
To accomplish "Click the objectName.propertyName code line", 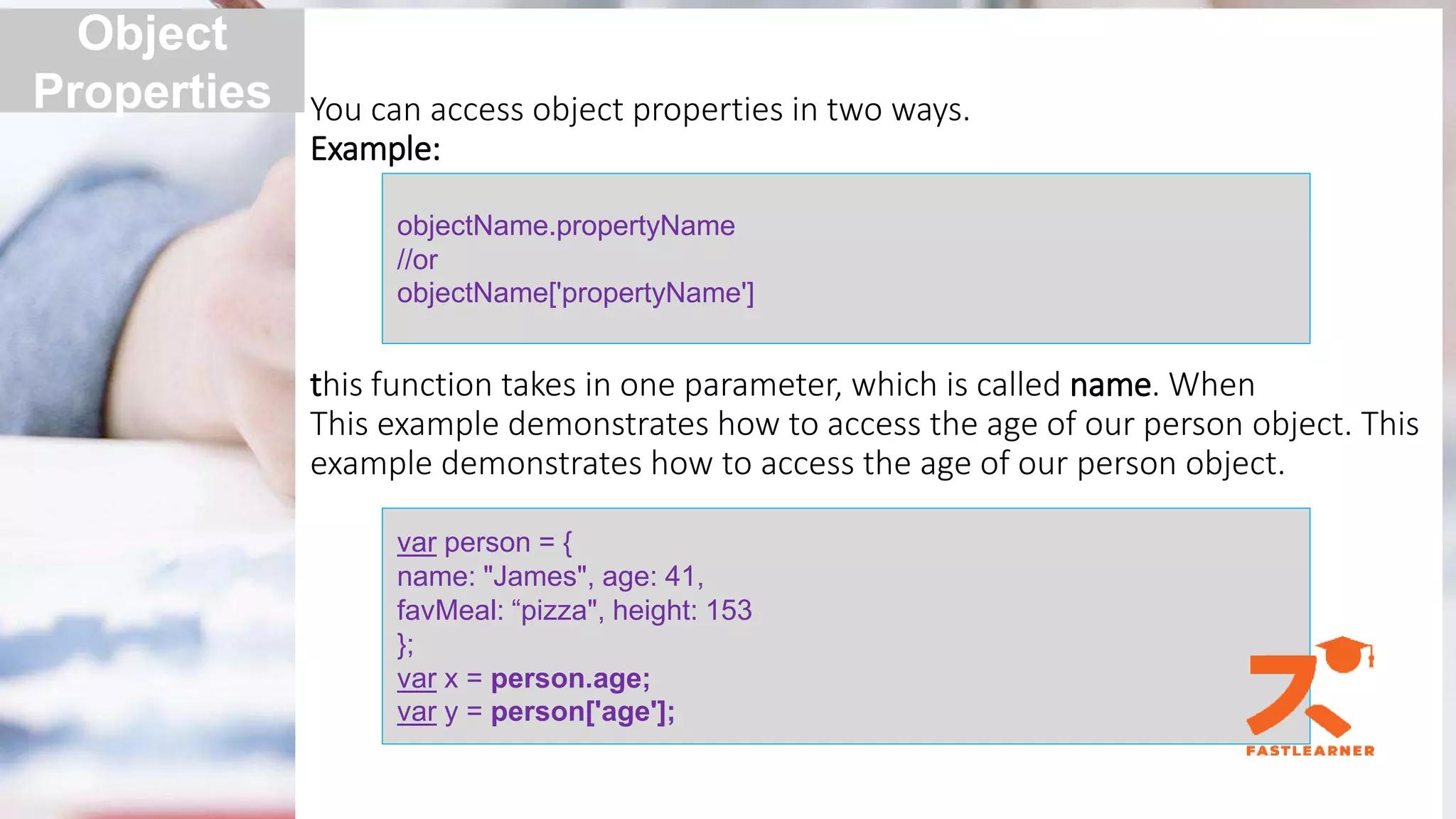I will click(565, 225).
